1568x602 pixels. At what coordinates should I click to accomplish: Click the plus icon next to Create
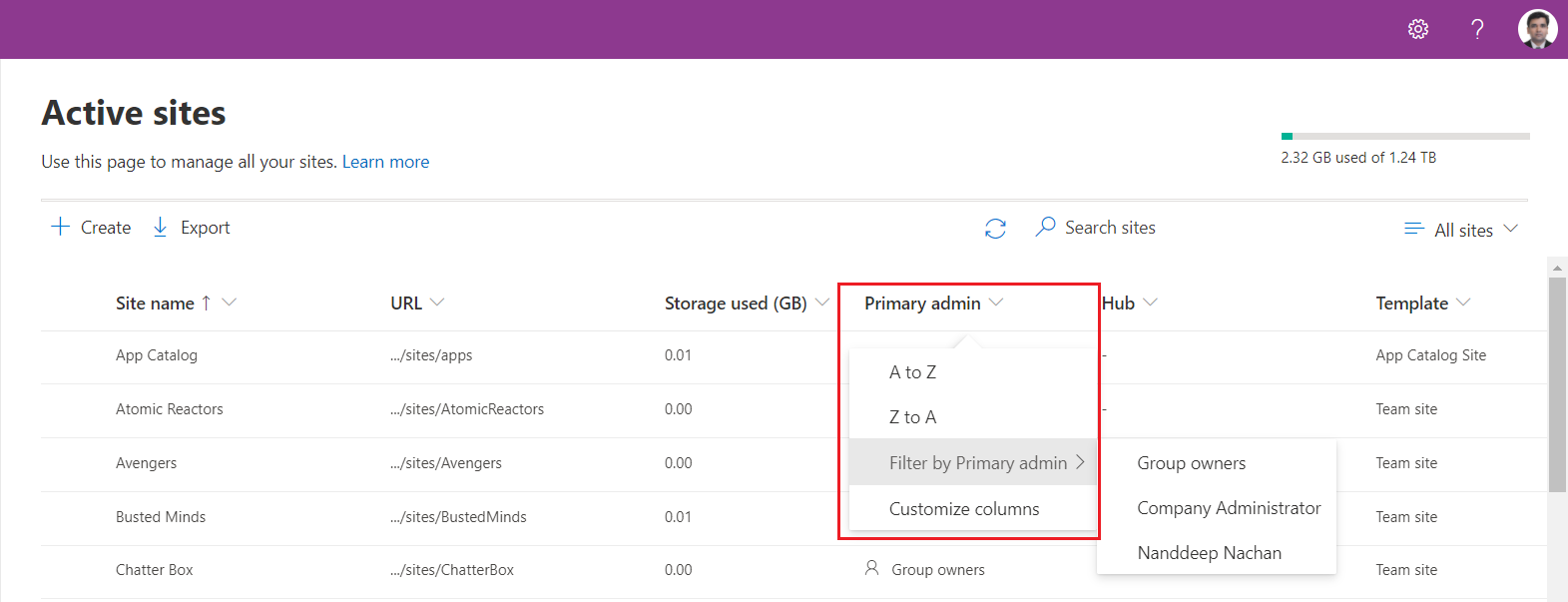pyautogui.click(x=61, y=227)
